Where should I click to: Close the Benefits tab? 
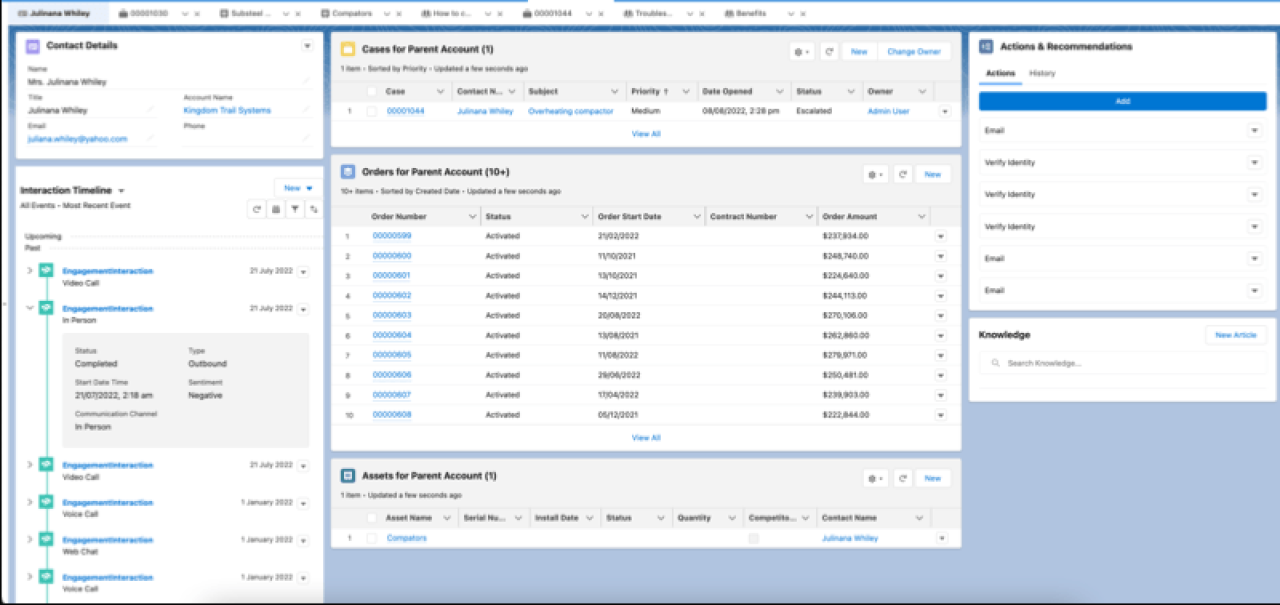(801, 14)
